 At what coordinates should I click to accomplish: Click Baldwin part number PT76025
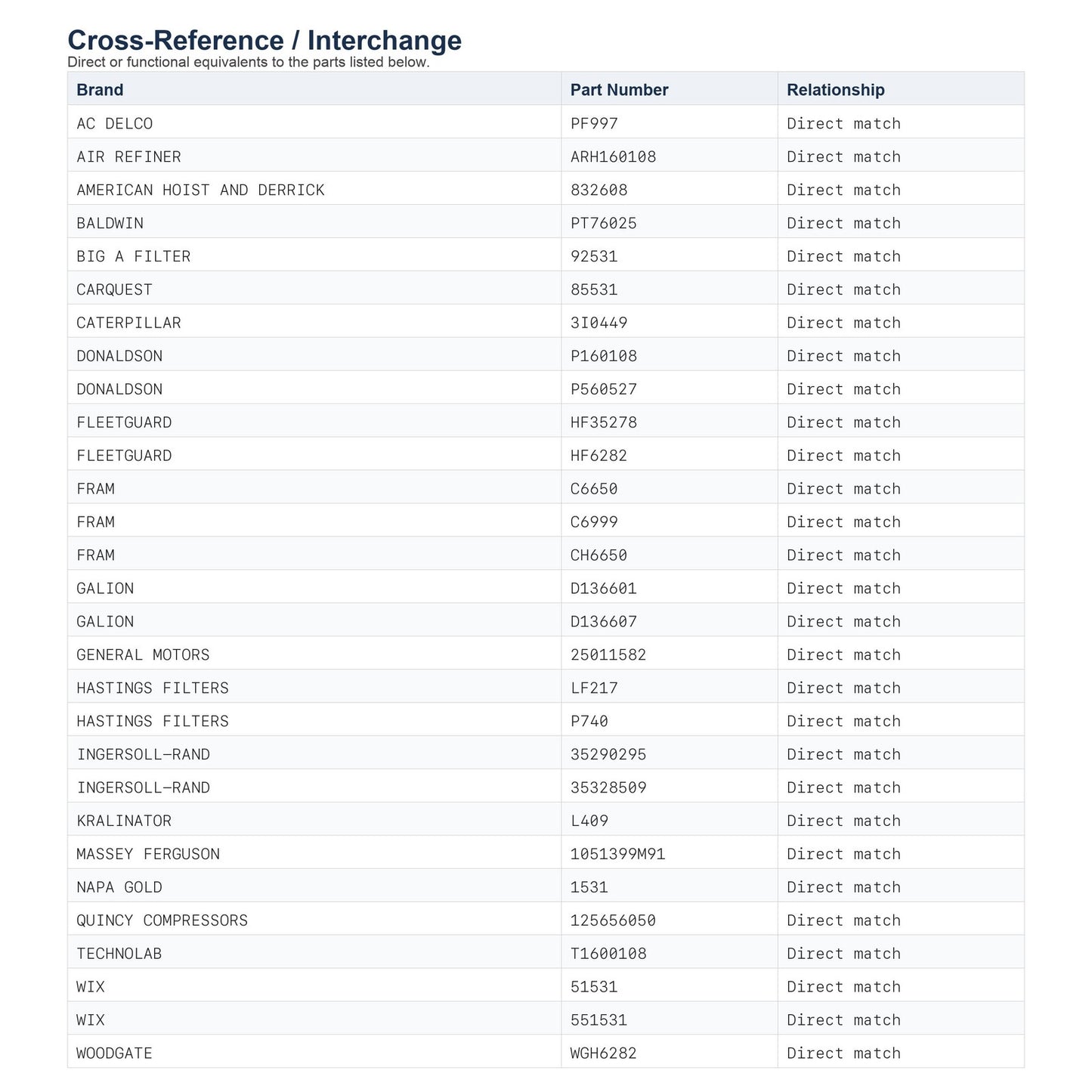click(603, 224)
